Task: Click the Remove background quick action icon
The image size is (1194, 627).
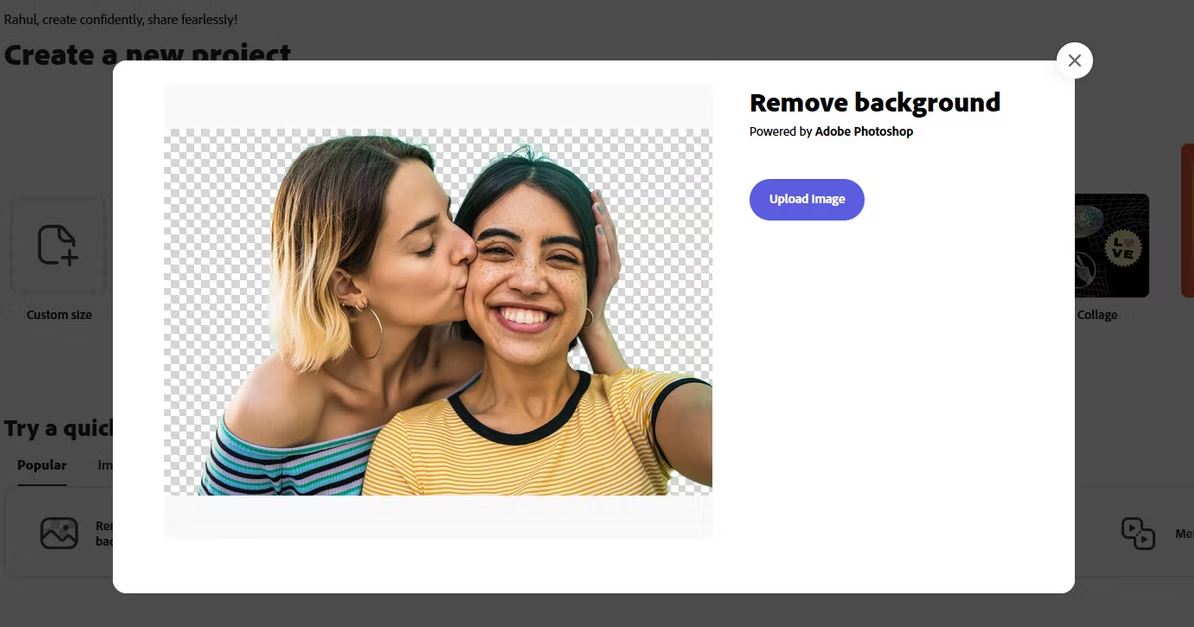Action: coord(59,533)
